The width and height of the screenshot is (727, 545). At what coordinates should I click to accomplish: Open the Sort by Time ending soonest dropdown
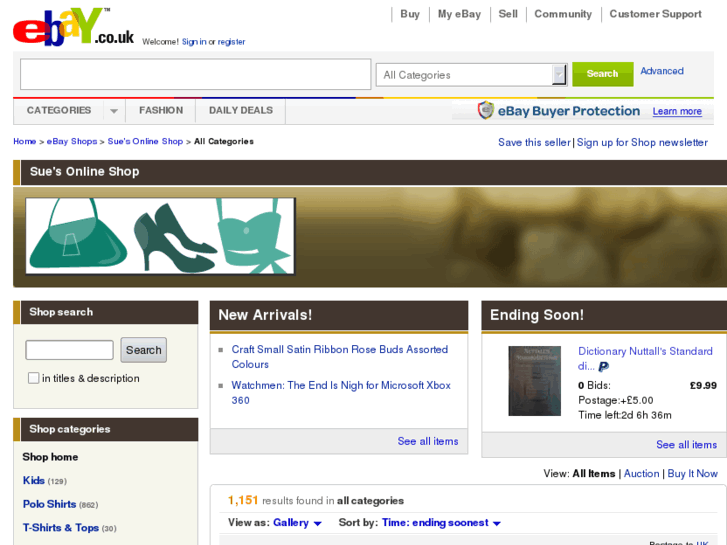(x=441, y=523)
